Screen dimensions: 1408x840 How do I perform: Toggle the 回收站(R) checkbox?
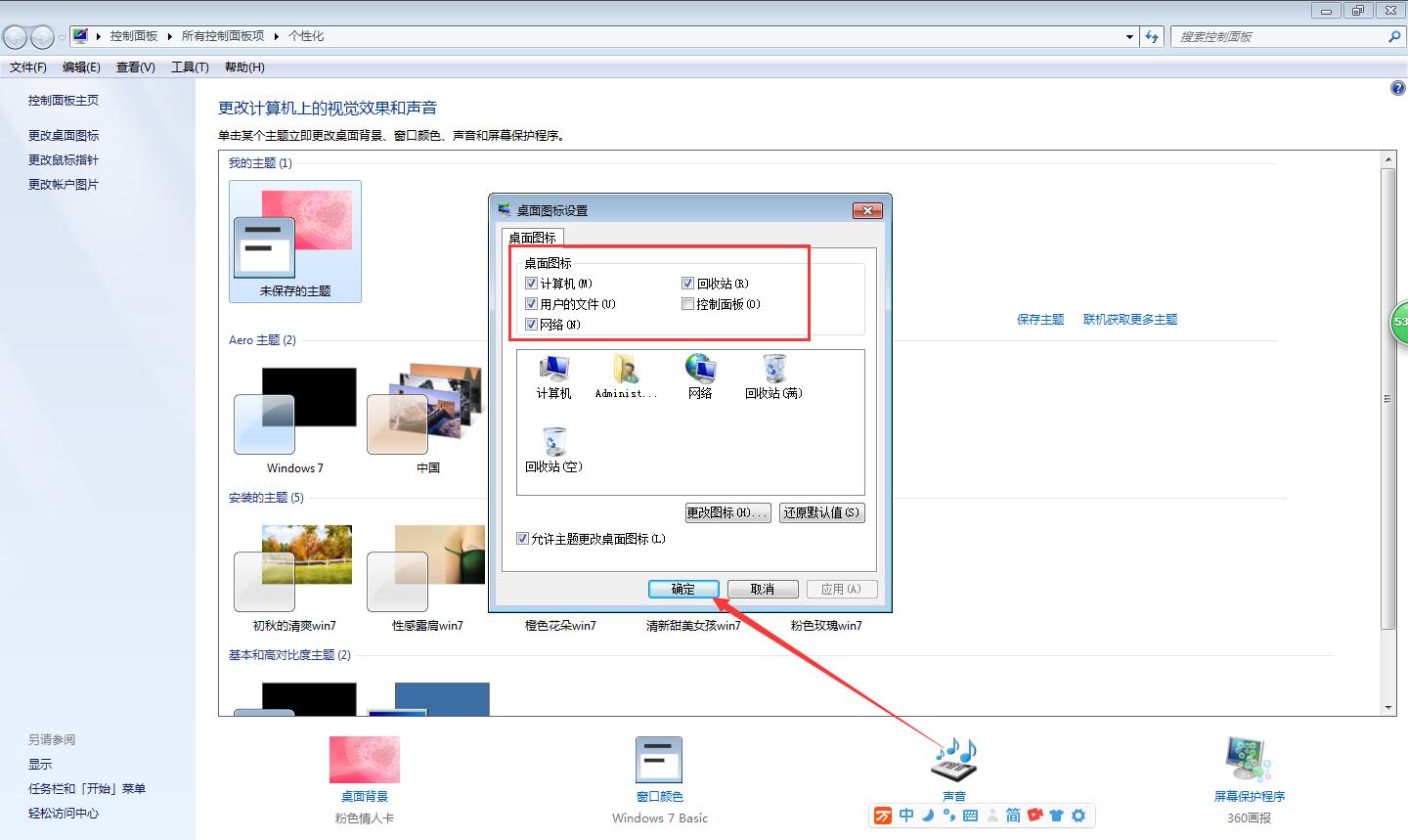pos(688,284)
